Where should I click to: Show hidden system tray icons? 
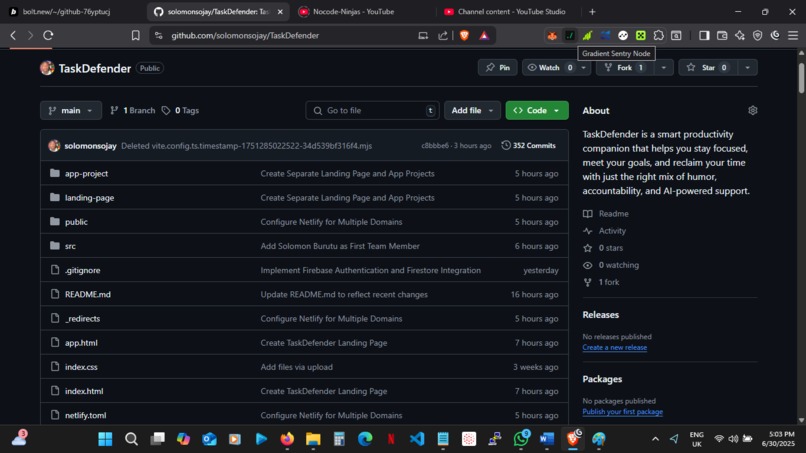[x=655, y=439]
